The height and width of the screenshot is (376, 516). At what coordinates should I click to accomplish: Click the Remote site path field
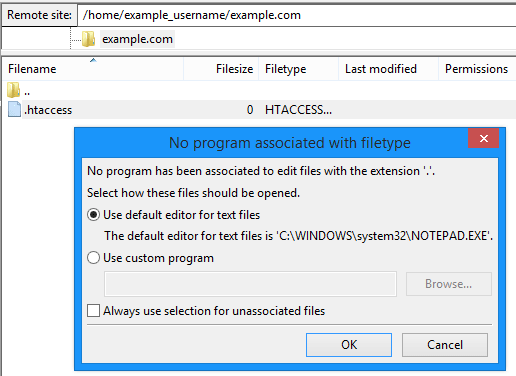click(x=297, y=15)
